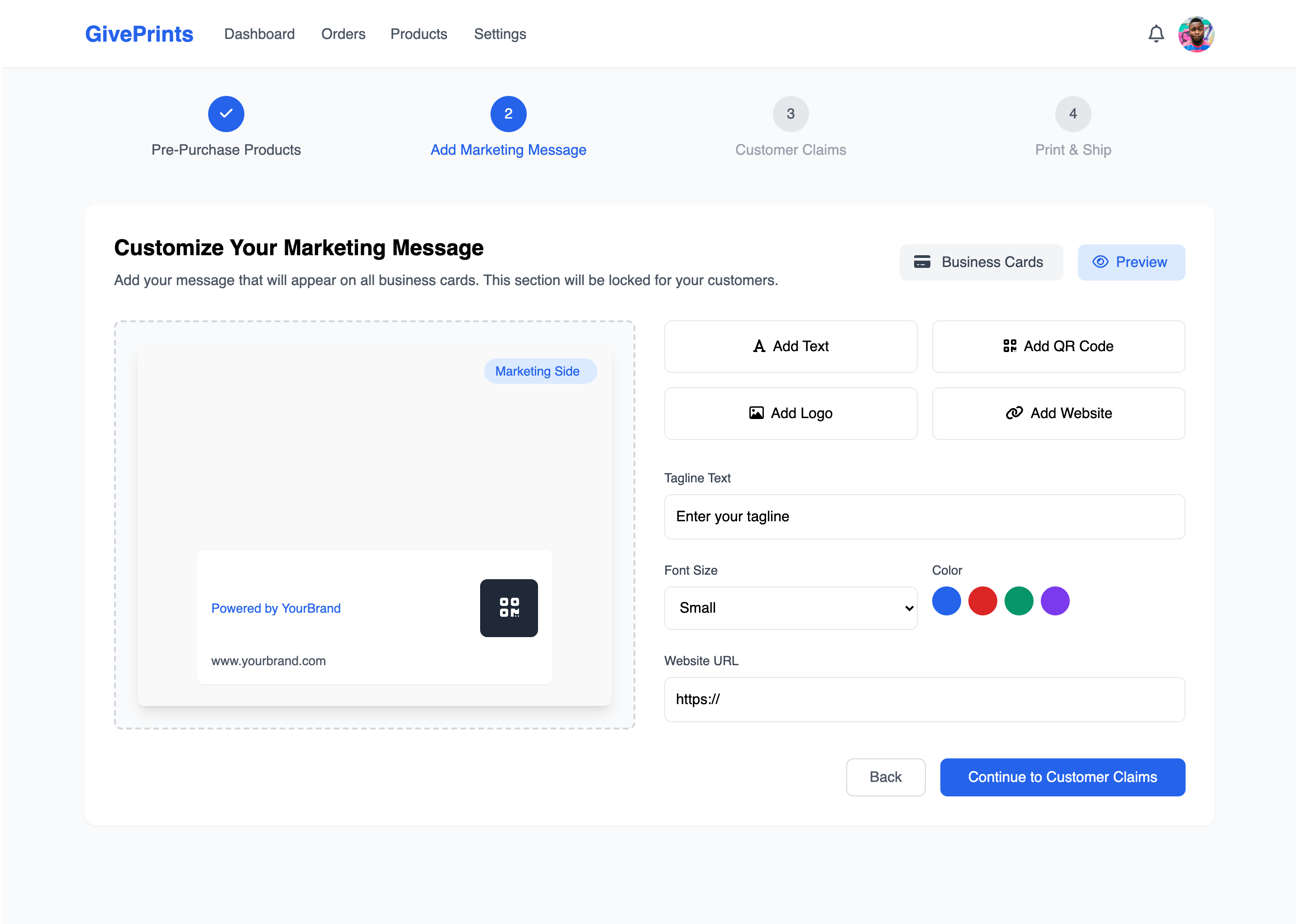Click the completed step checkmark circle

tap(226, 114)
